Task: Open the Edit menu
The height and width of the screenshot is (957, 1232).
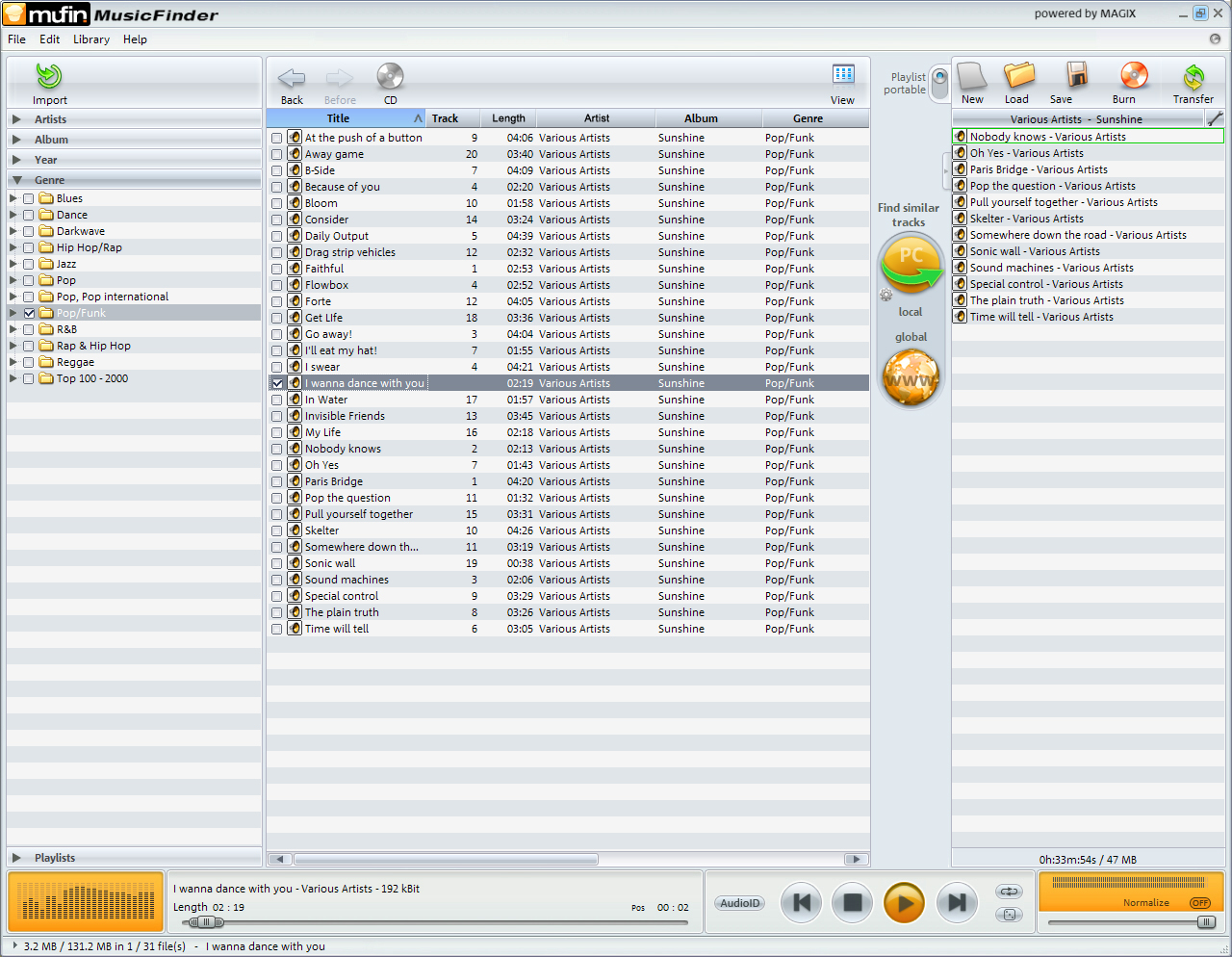Action: coord(50,39)
